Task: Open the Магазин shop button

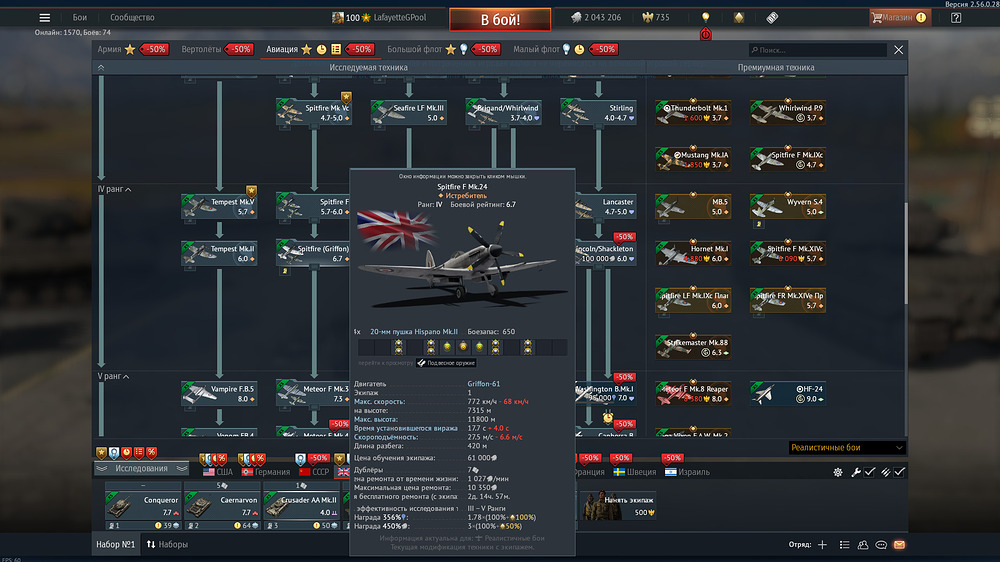Action: (900, 18)
